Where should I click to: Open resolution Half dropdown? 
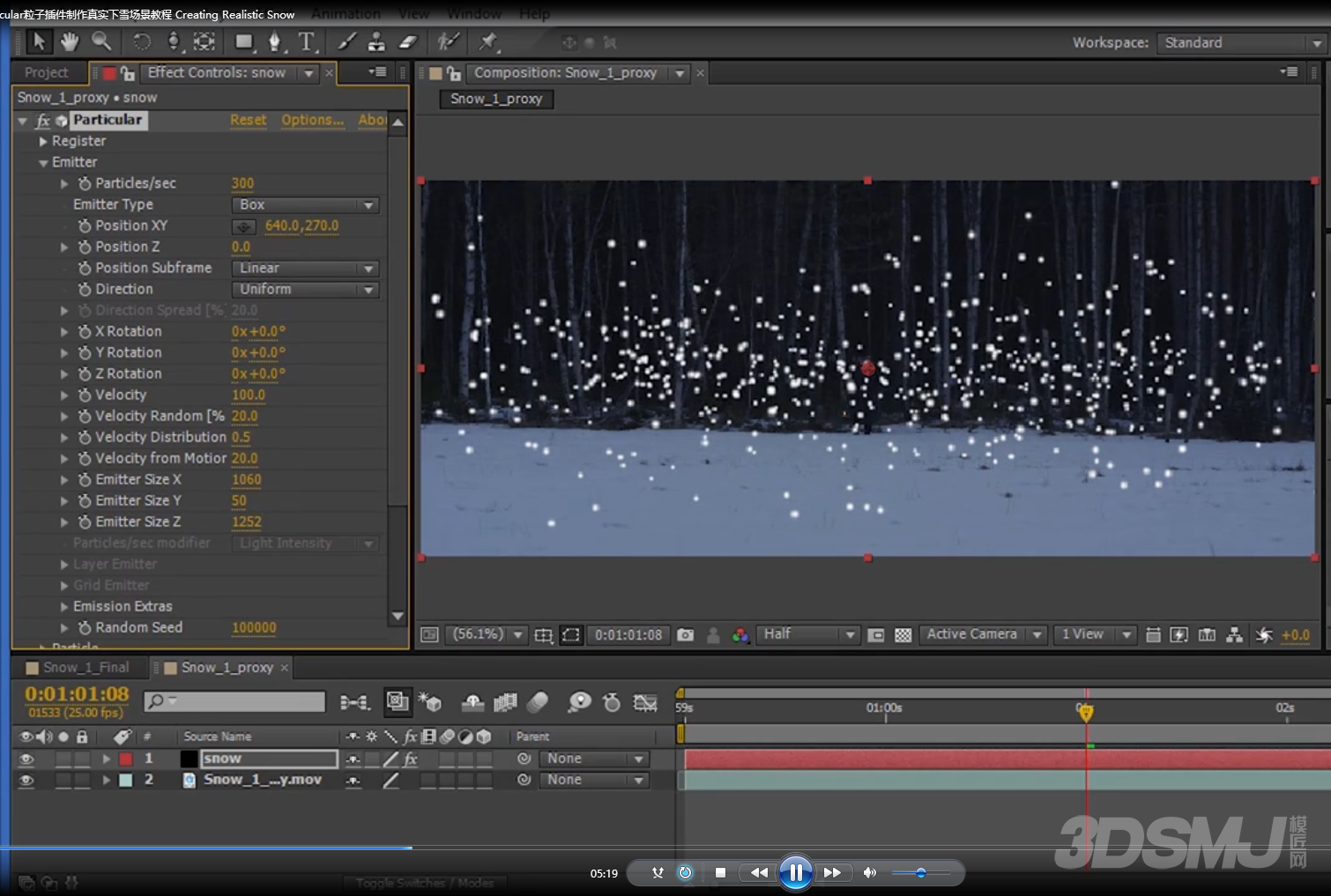click(807, 634)
